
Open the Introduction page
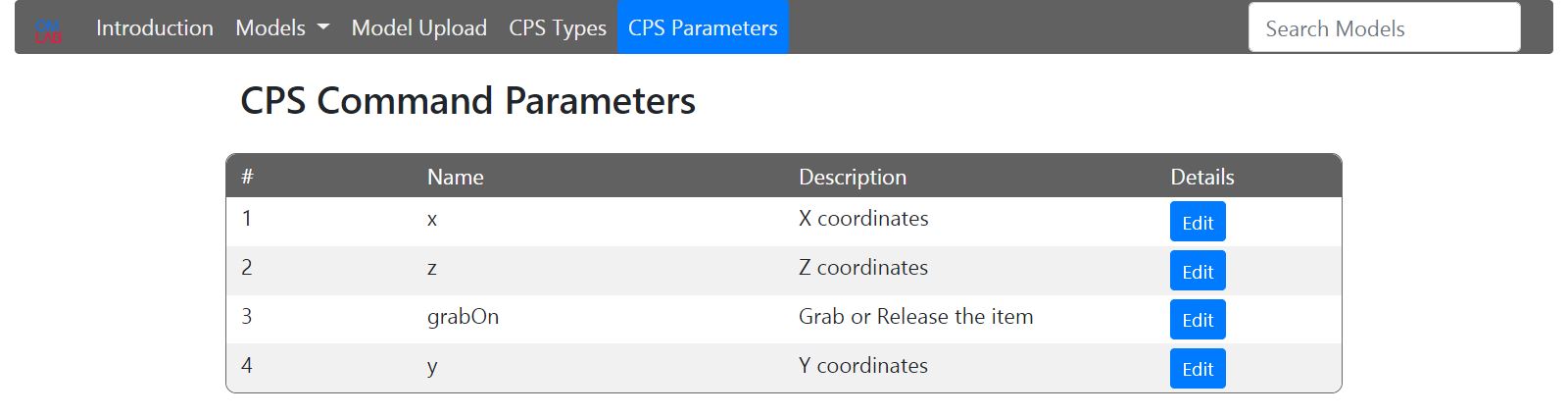click(x=155, y=27)
